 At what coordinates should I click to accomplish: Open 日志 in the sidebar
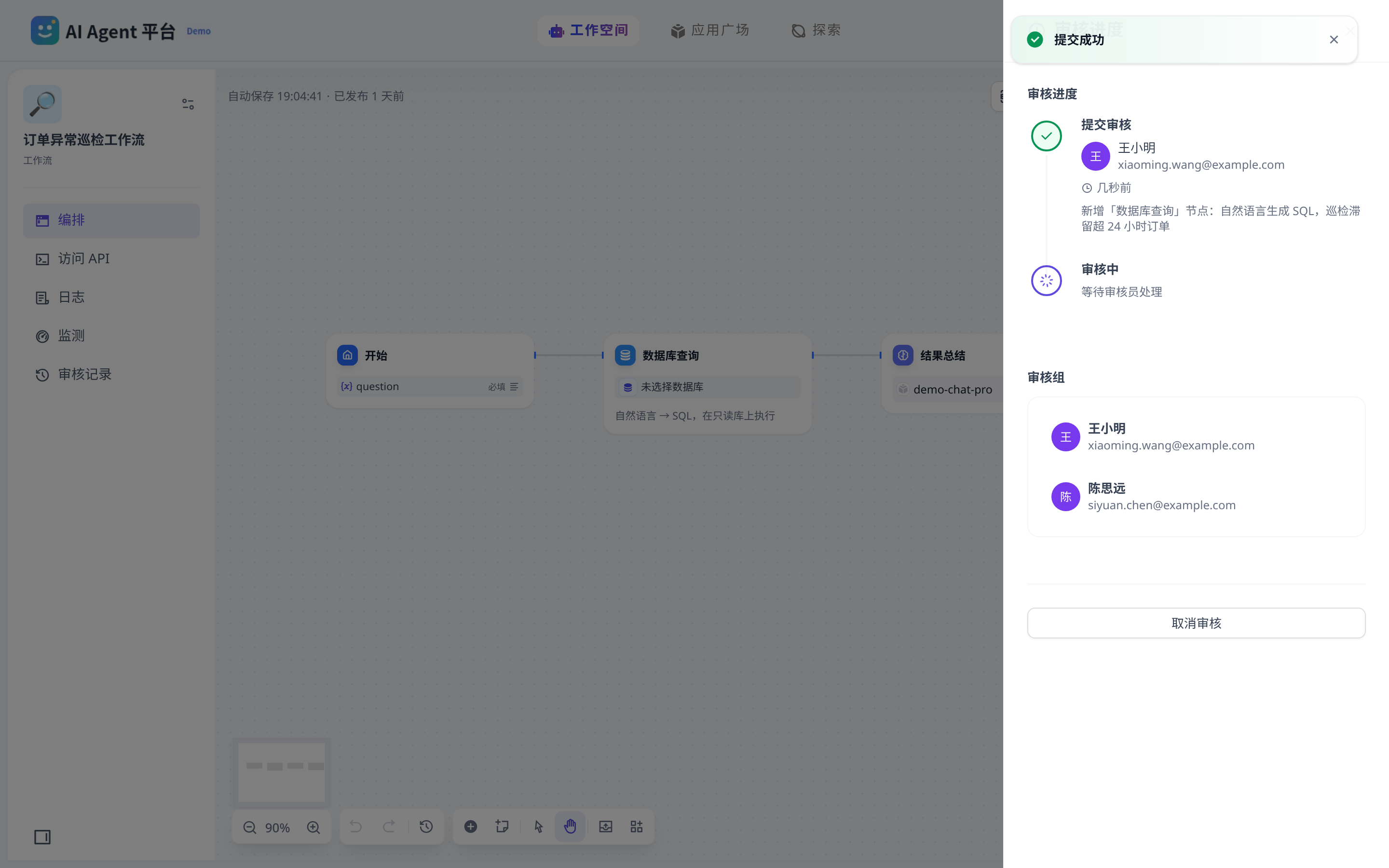coord(111,298)
